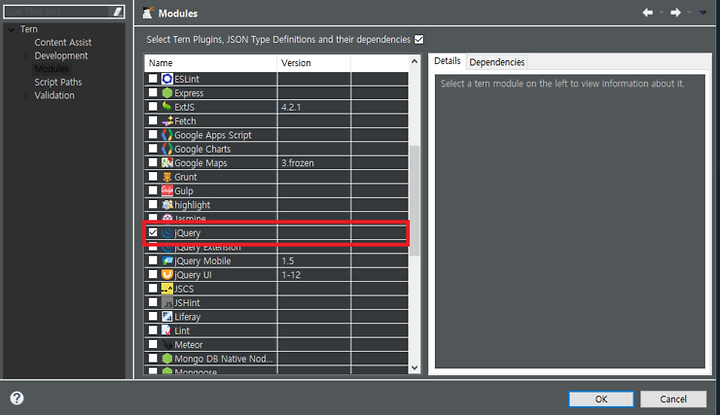Click the Liferay module icon

point(167,316)
